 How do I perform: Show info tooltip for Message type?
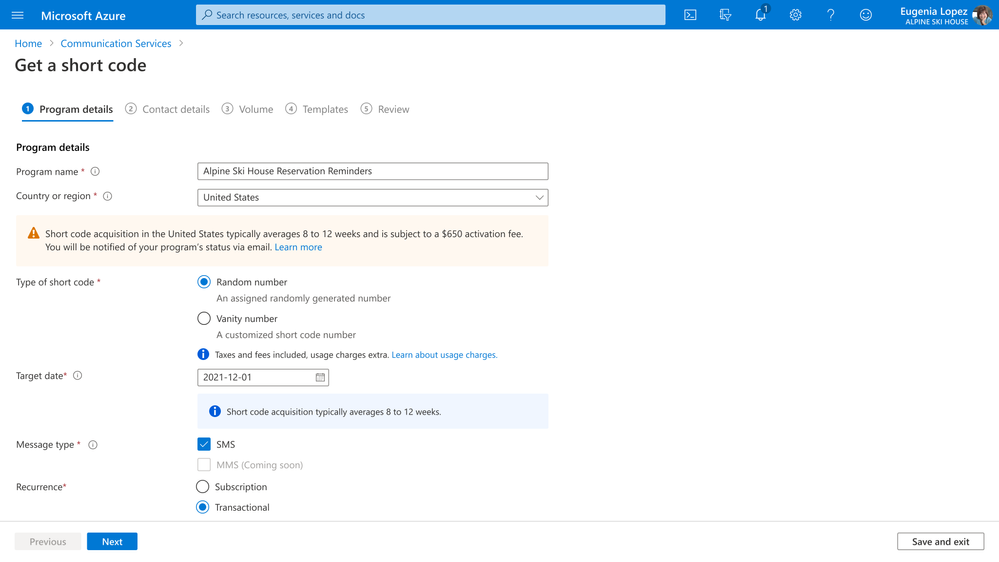pos(93,445)
